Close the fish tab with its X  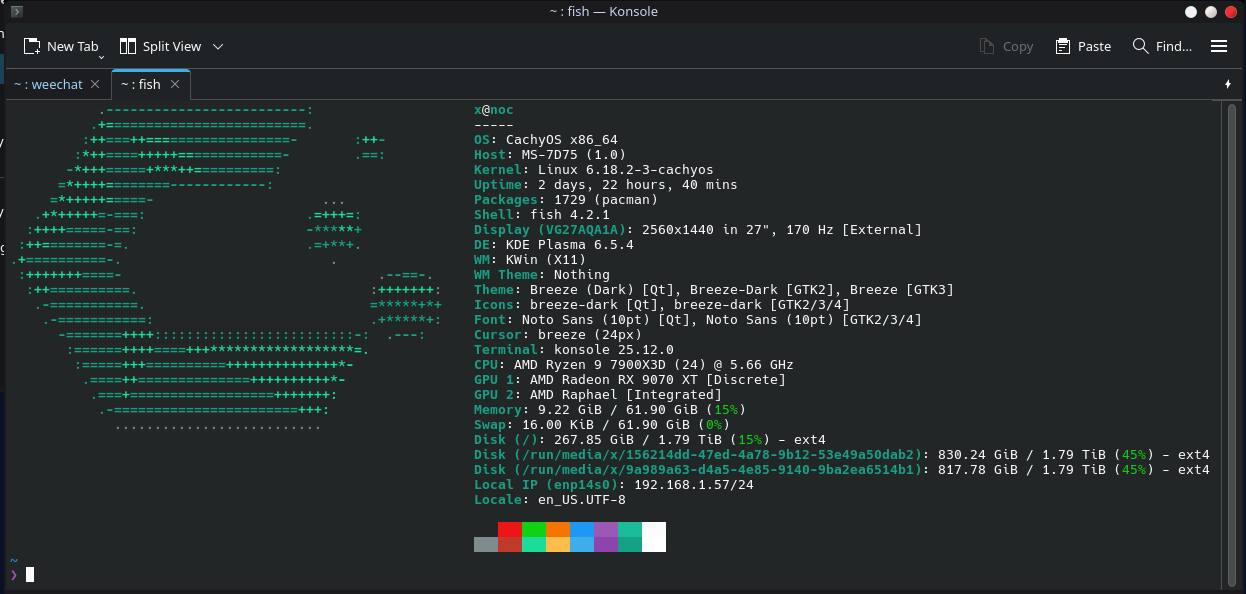175,85
